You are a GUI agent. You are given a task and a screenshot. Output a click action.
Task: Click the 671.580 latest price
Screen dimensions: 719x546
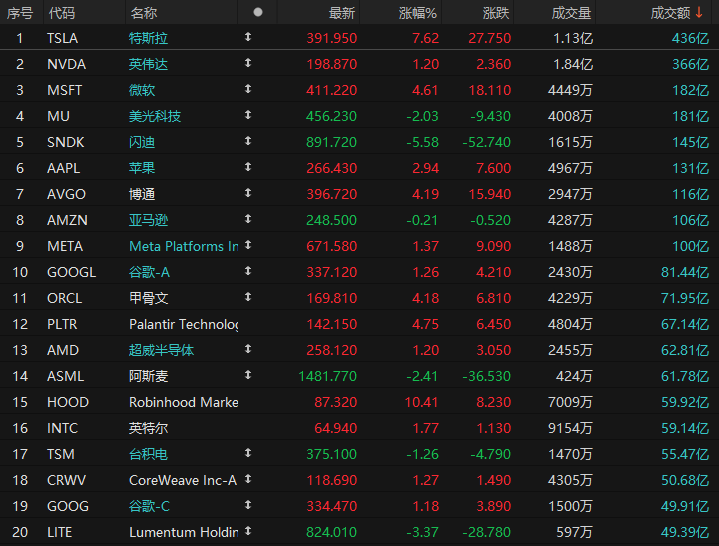tap(332, 246)
